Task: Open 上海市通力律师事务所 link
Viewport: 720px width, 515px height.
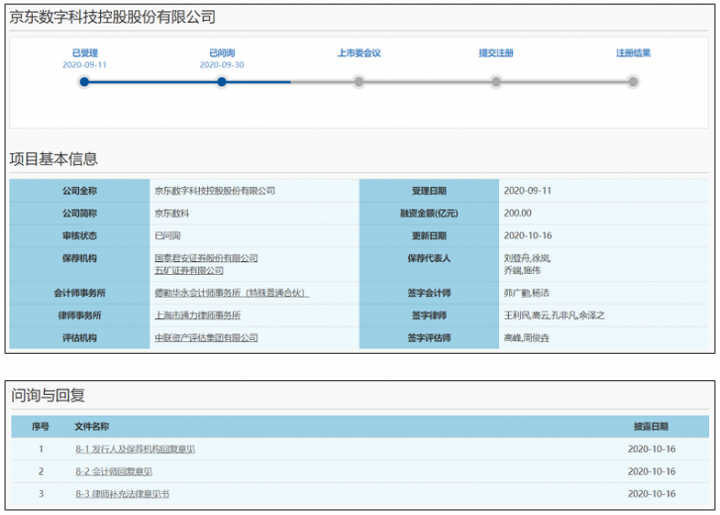Action: coord(197,315)
